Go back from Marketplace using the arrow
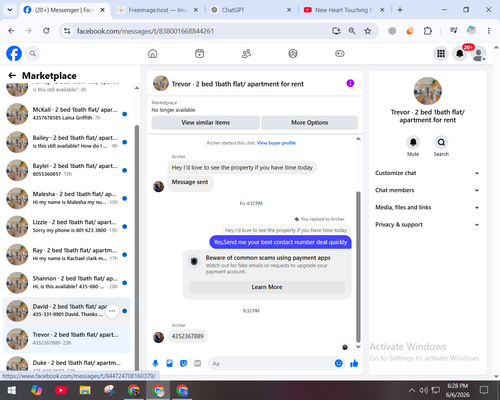This screenshot has height=400, width=500. point(12,76)
